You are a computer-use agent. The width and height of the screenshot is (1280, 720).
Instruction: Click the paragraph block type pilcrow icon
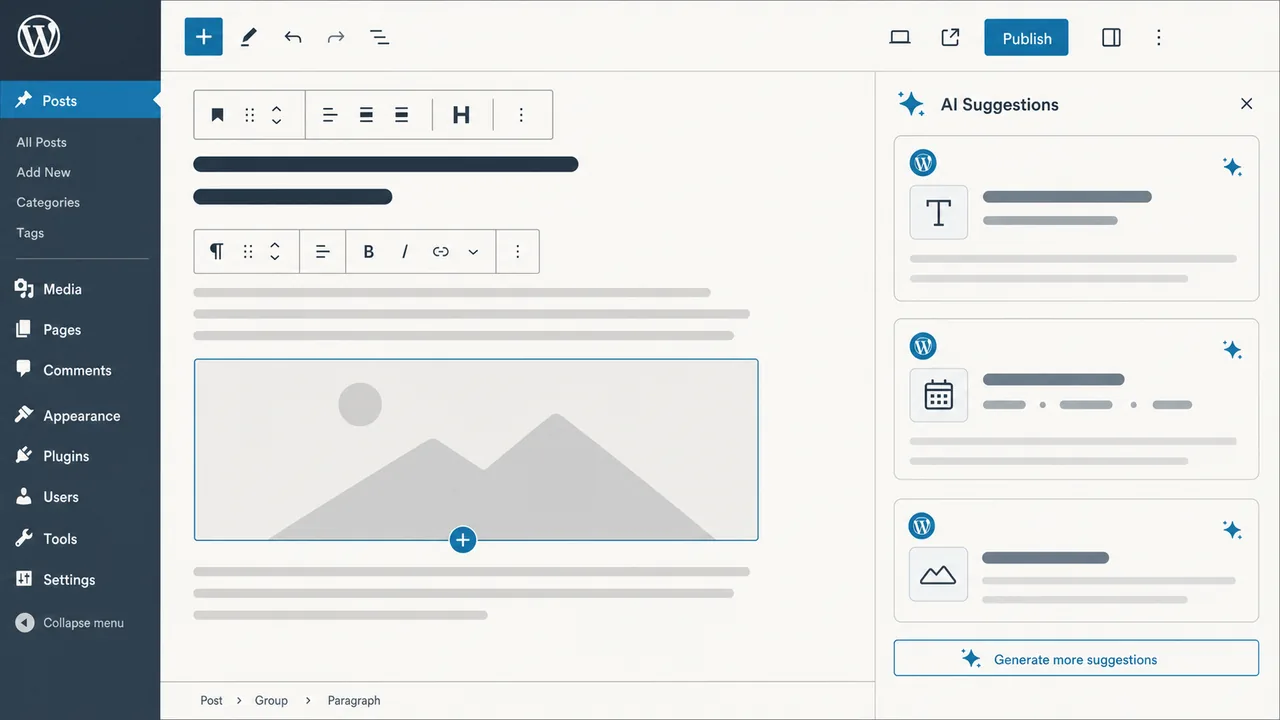216,251
